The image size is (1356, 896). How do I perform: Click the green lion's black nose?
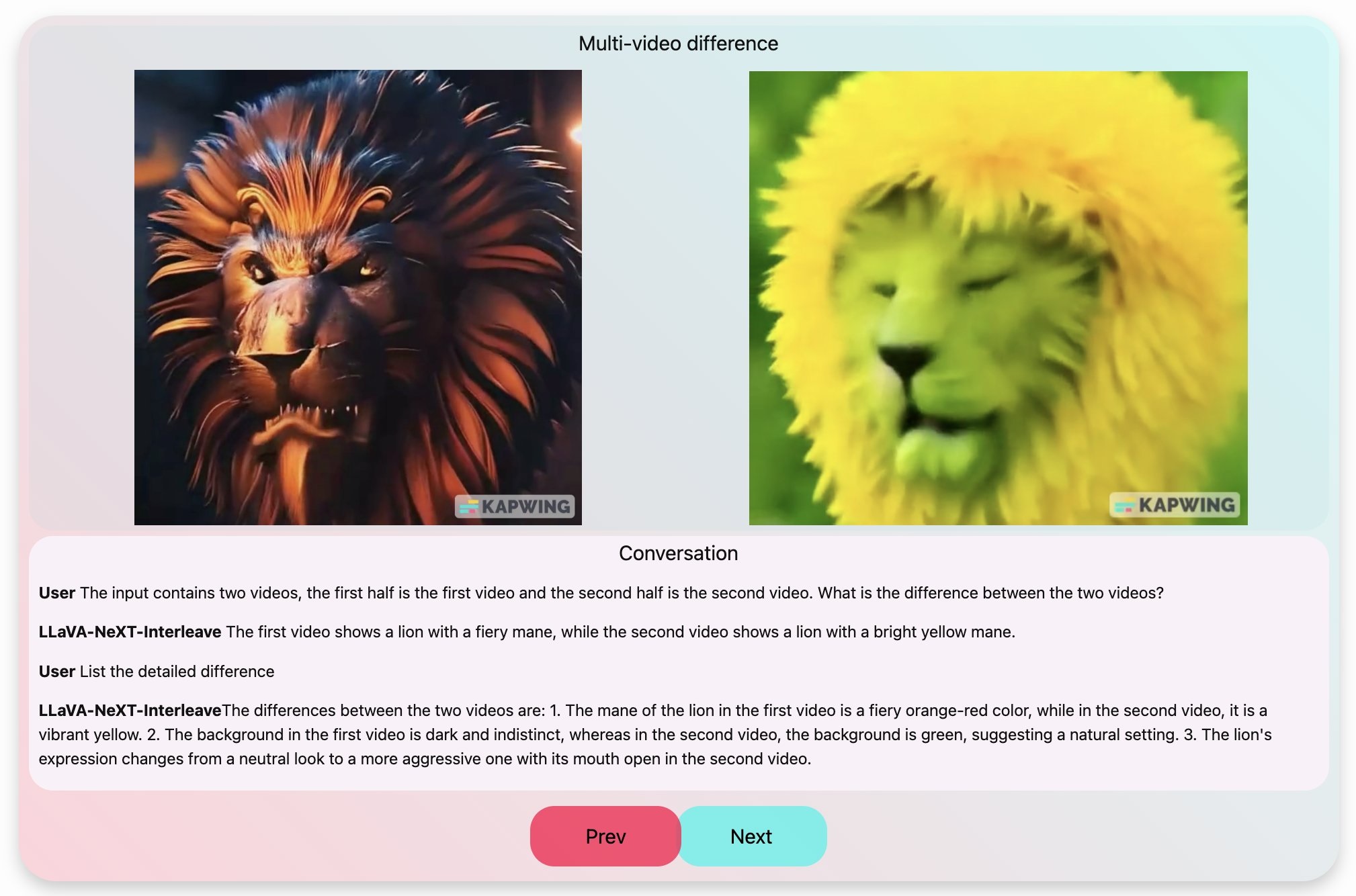[x=906, y=358]
